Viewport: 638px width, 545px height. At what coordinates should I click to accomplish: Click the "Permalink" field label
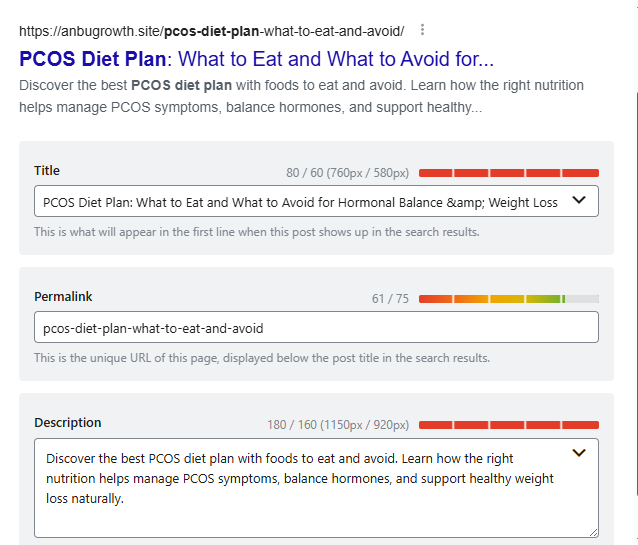[x=63, y=297]
